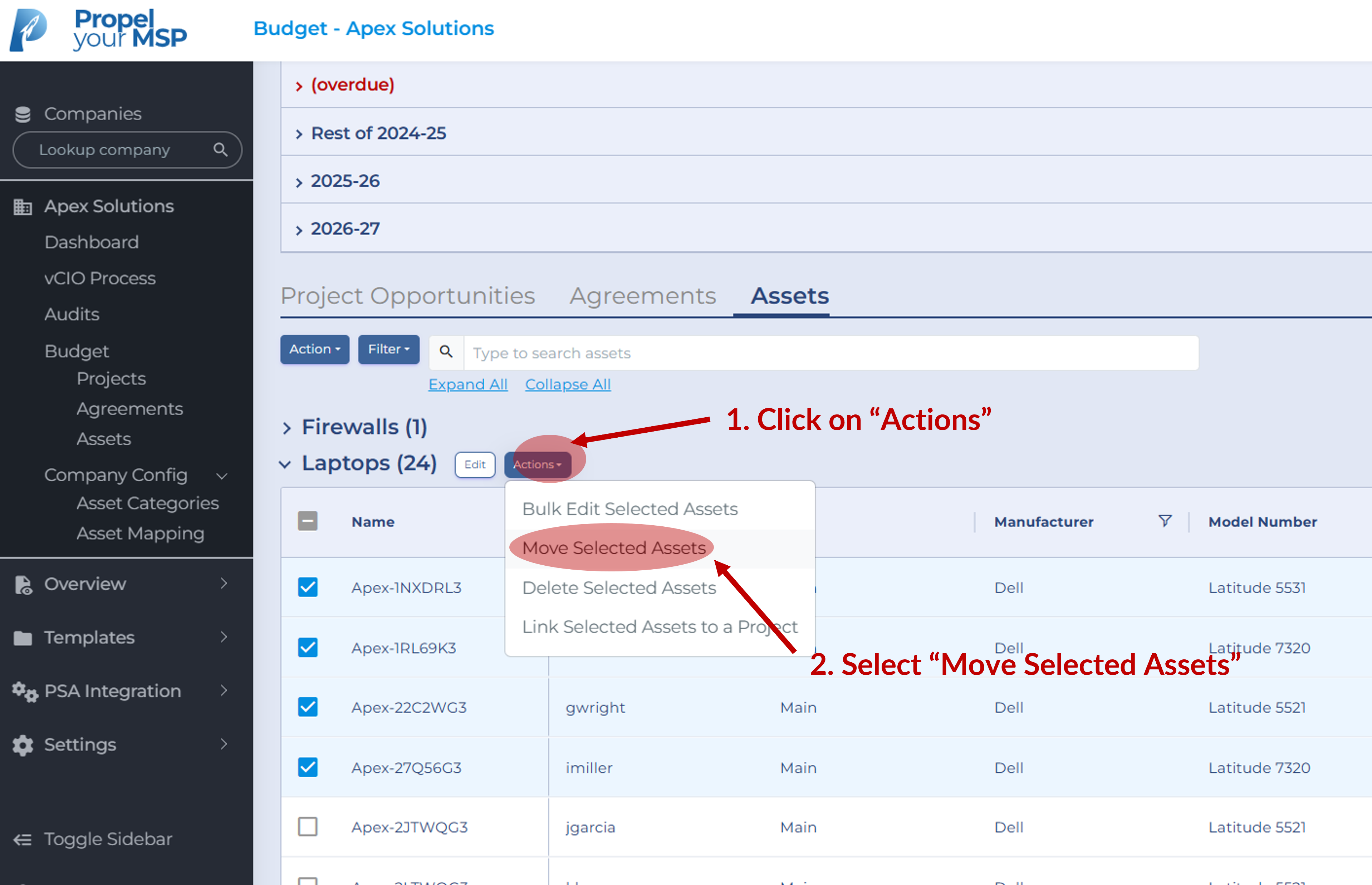The image size is (1372, 885).
Task: Uncheck the Apex-22C2WG3 row checkbox
Action: coord(308,707)
